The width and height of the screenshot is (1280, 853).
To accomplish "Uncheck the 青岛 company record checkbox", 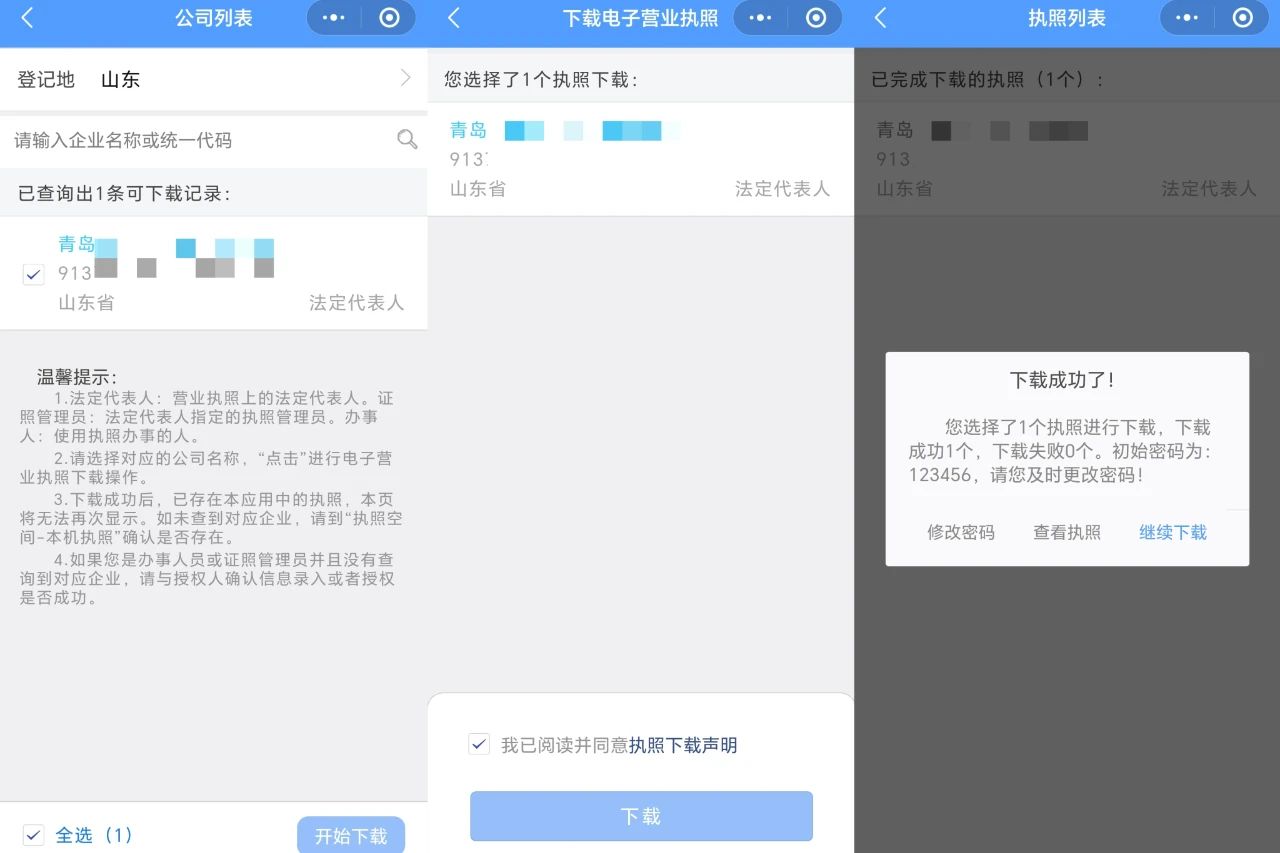I will click(x=34, y=274).
